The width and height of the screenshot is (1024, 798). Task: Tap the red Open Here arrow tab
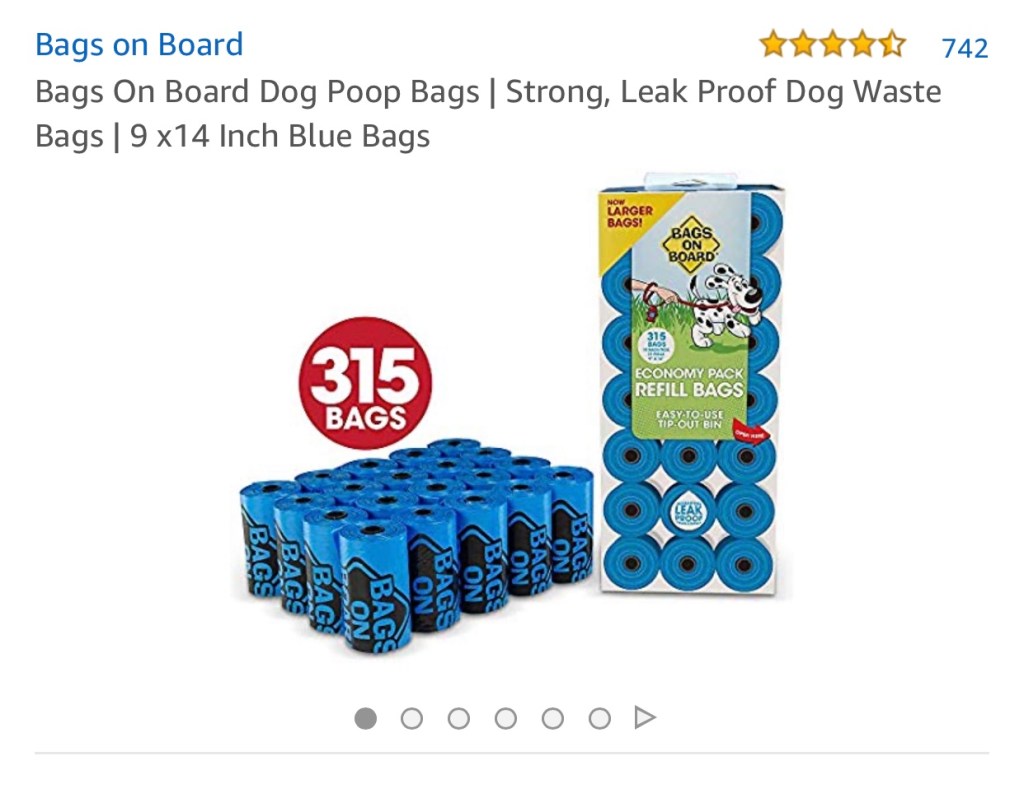pos(750,431)
